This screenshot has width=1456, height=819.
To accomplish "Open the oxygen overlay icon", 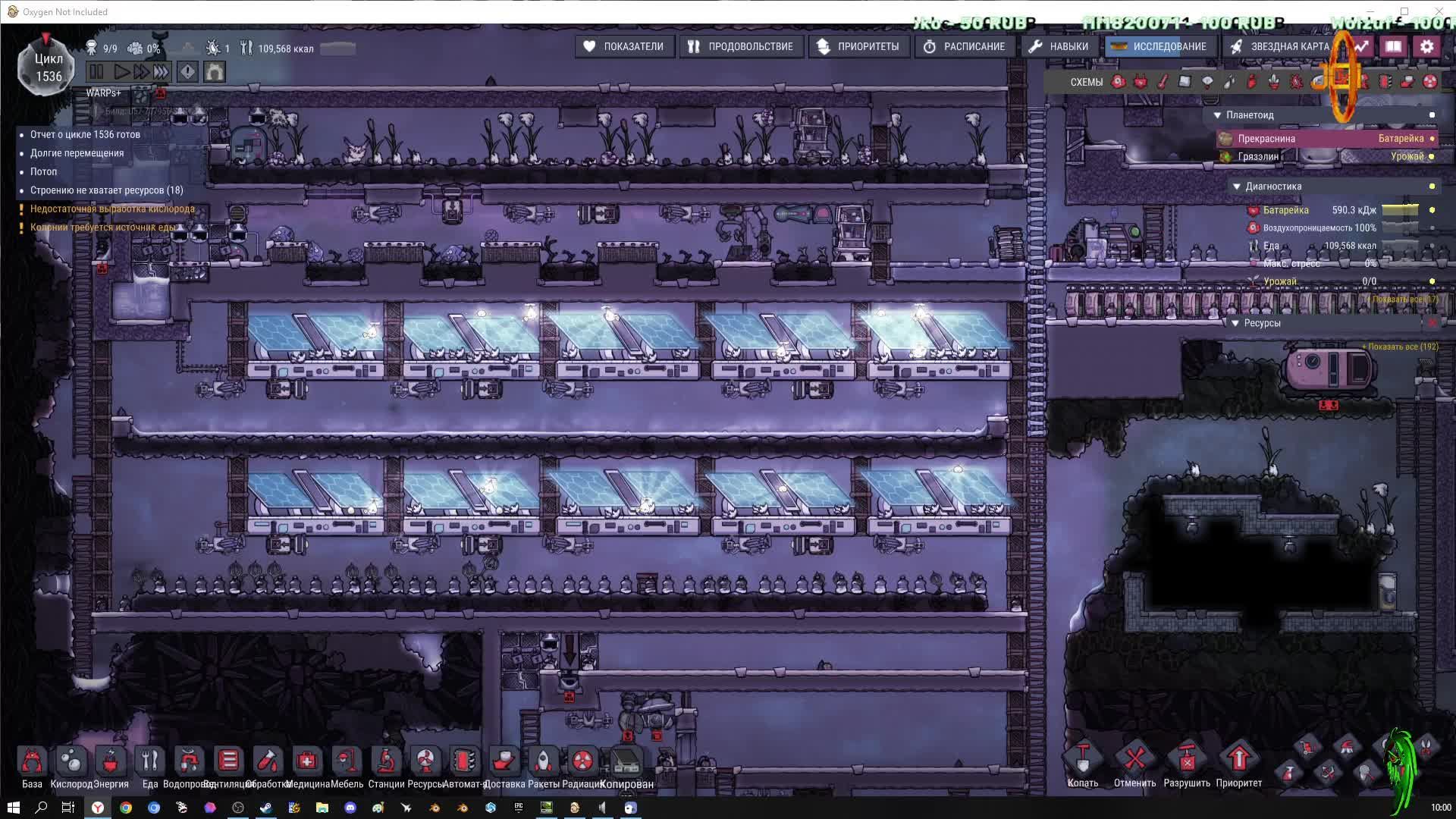I will [1118, 82].
